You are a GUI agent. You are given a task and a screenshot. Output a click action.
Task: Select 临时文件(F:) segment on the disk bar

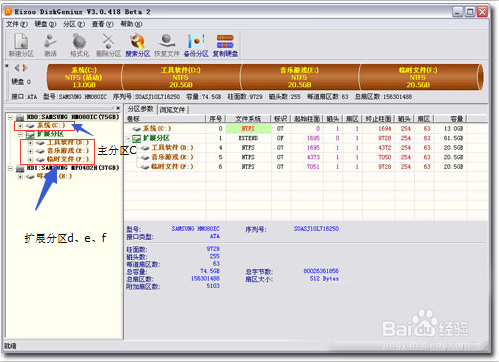418,77
